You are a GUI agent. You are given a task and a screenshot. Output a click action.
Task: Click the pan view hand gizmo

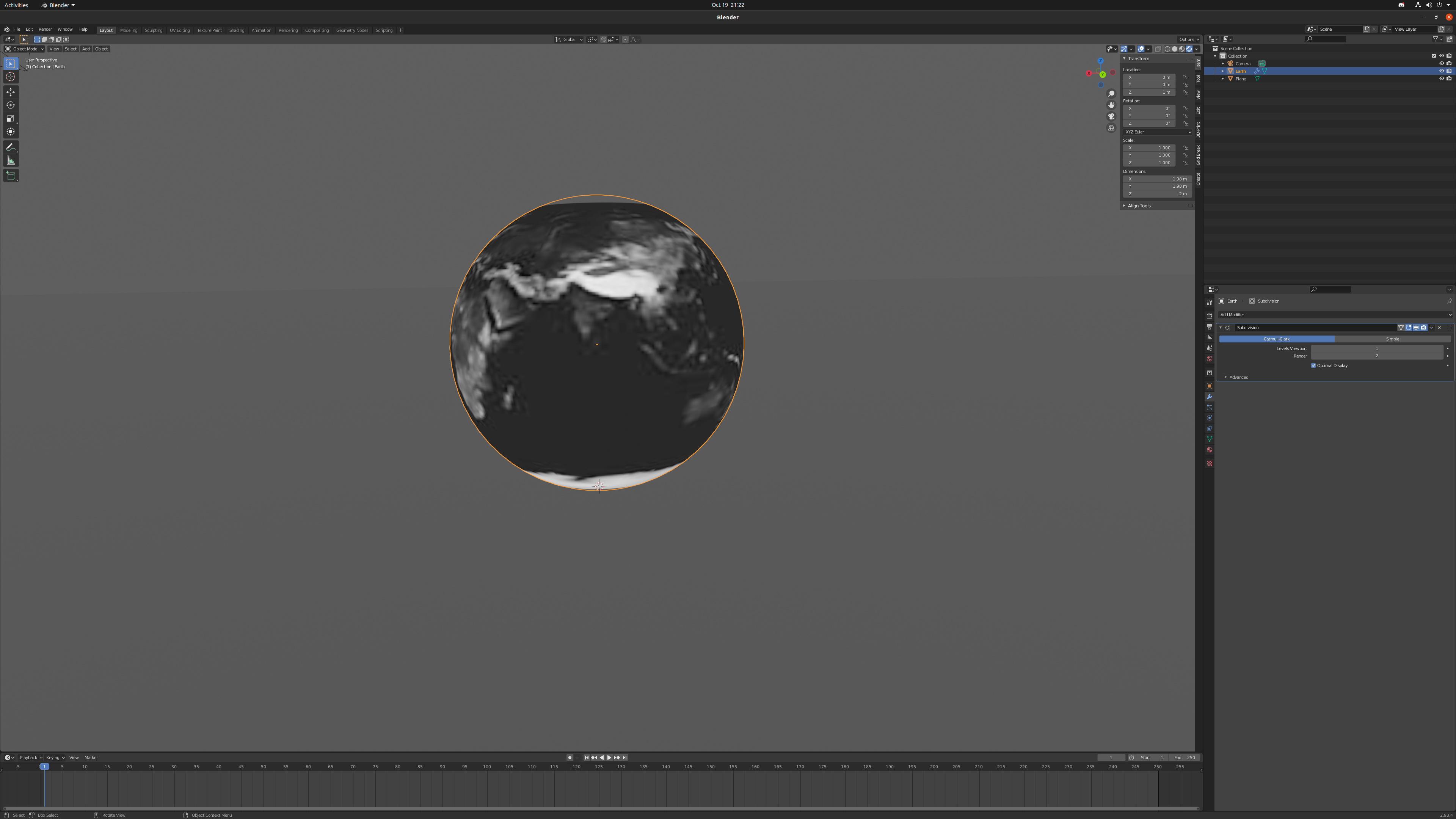point(1111,105)
